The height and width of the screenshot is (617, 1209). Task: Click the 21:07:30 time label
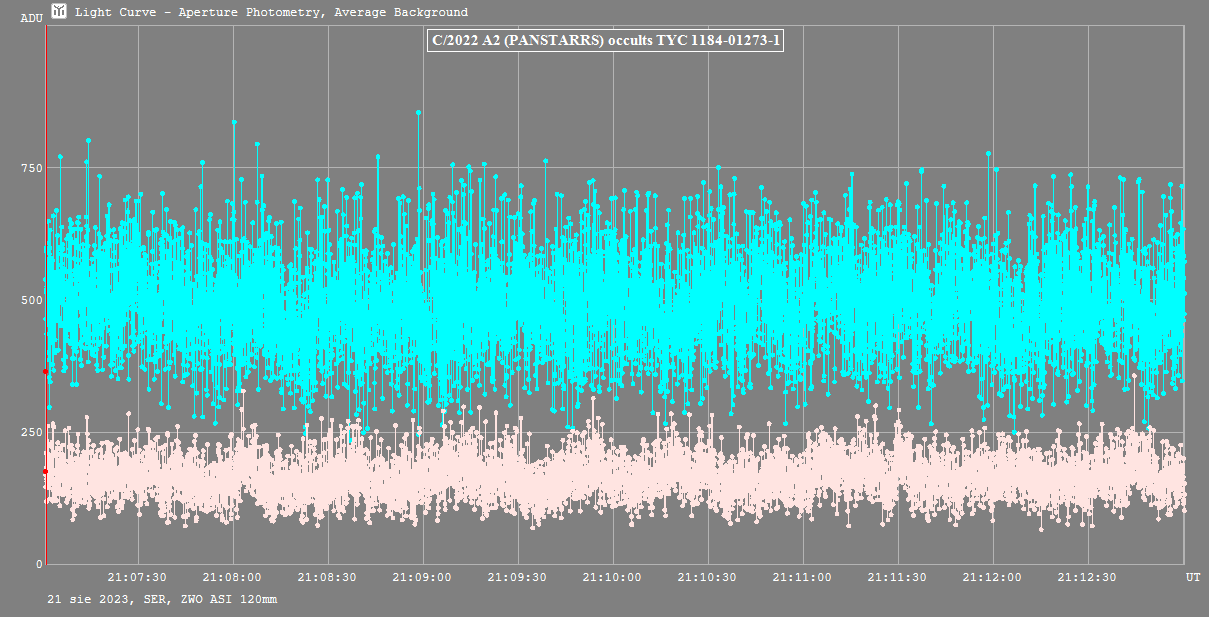(x=138, y=577)
